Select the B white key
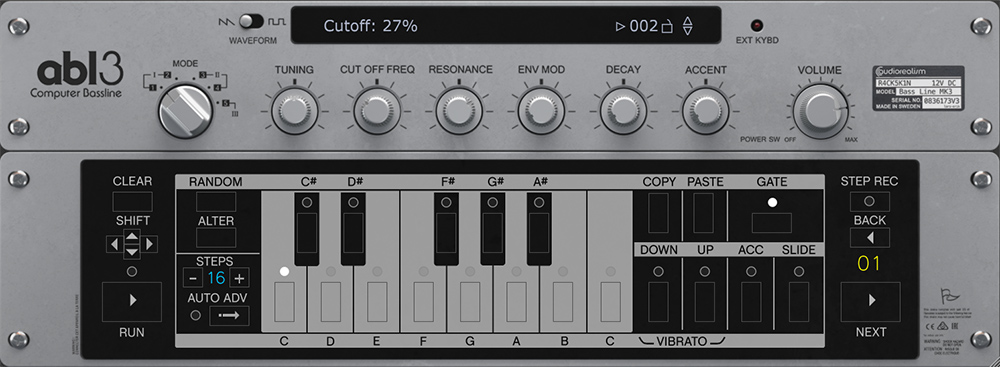 (563, 301)
